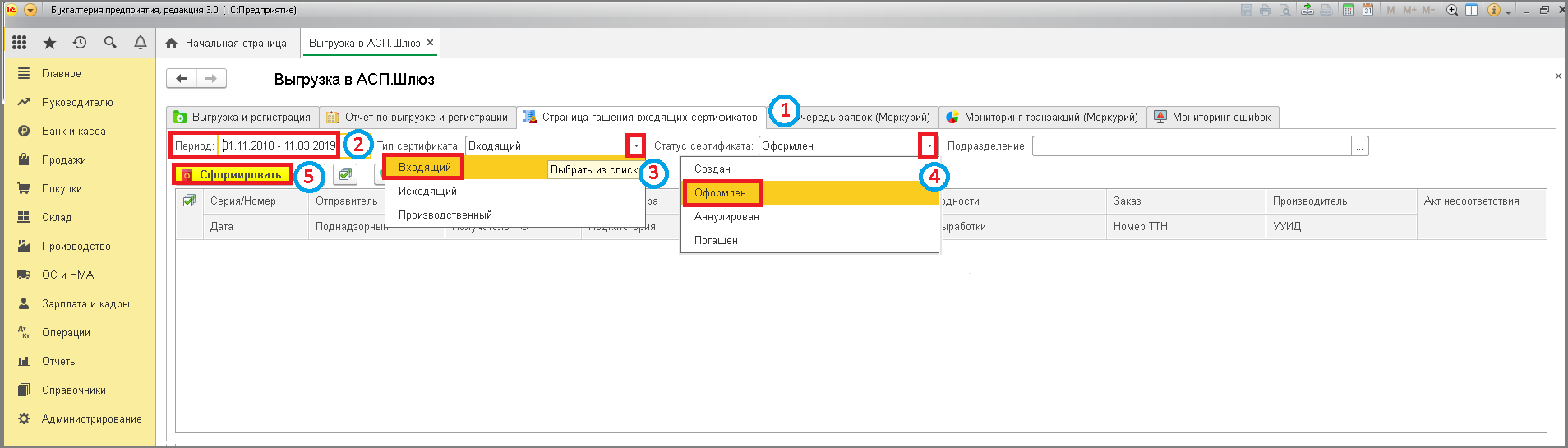Click the Get link icon with green arrow
The width and height of the screenshot is (1568, 448).
[x=1307, y=10]
